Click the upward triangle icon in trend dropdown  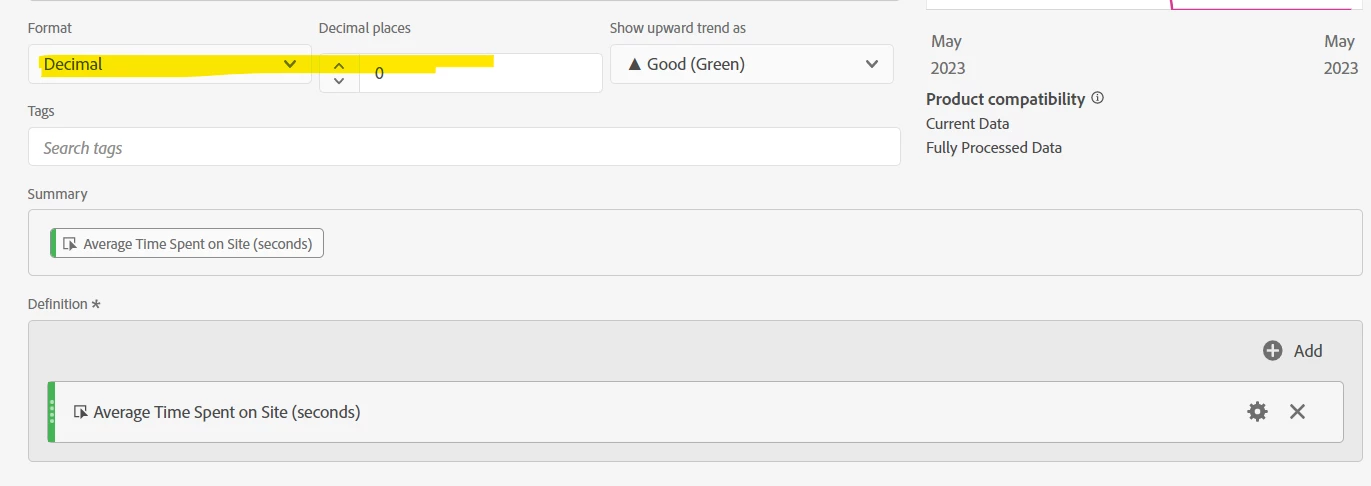coord(634,64)
